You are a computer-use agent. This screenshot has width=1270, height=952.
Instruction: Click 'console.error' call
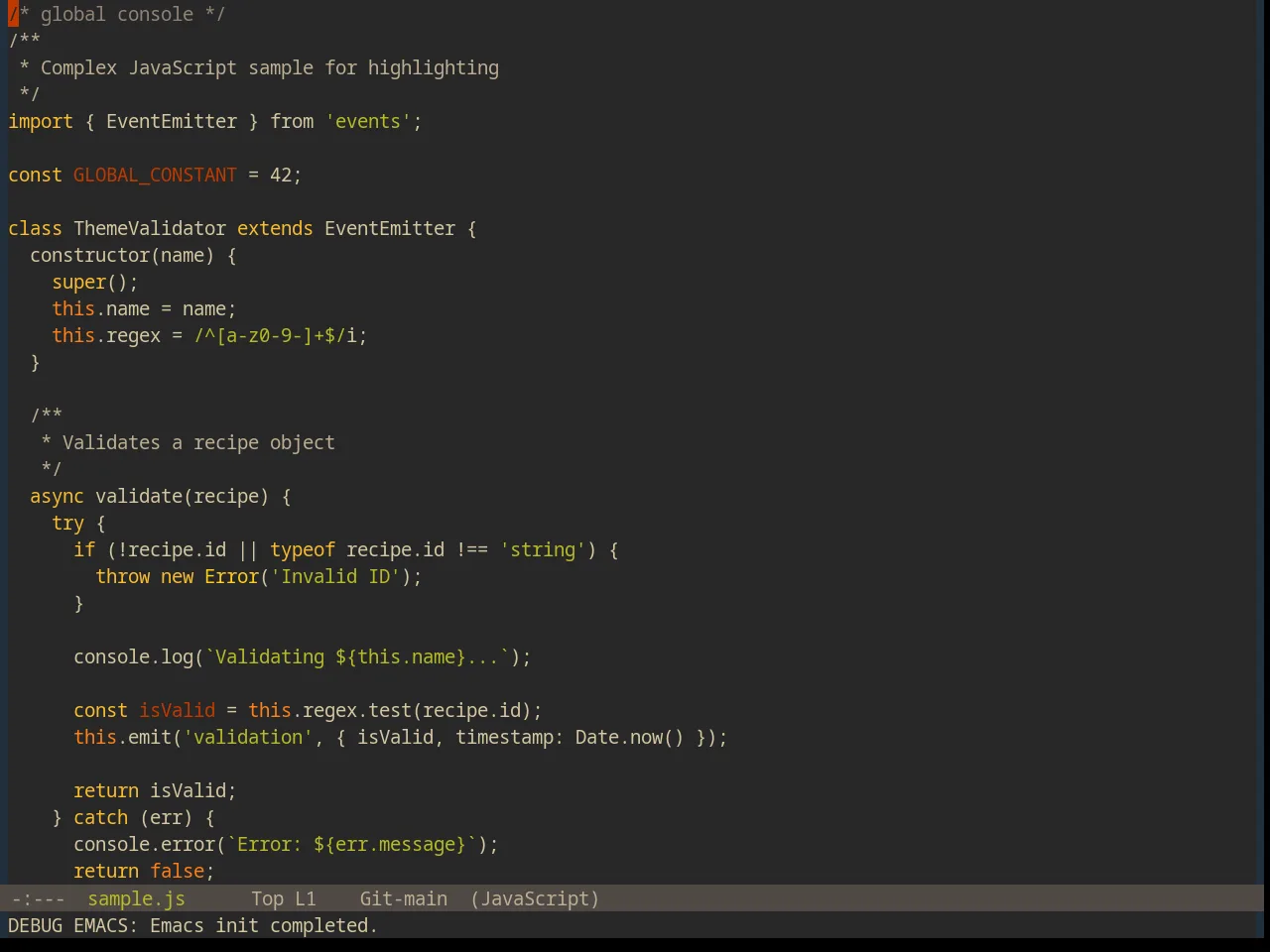[x=144, y=844]
